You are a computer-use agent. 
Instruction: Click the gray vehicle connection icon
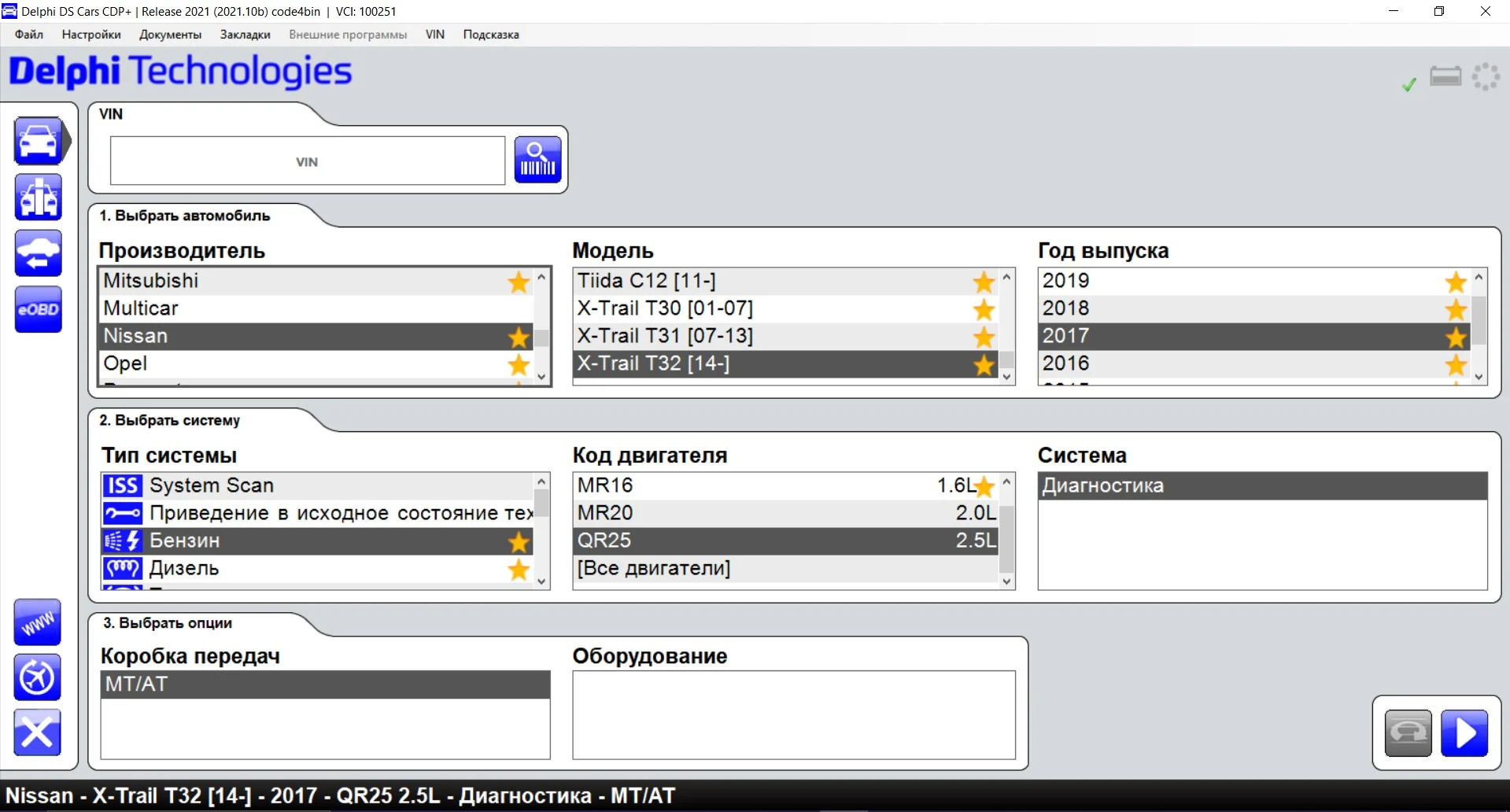[x=1408, y=733]
